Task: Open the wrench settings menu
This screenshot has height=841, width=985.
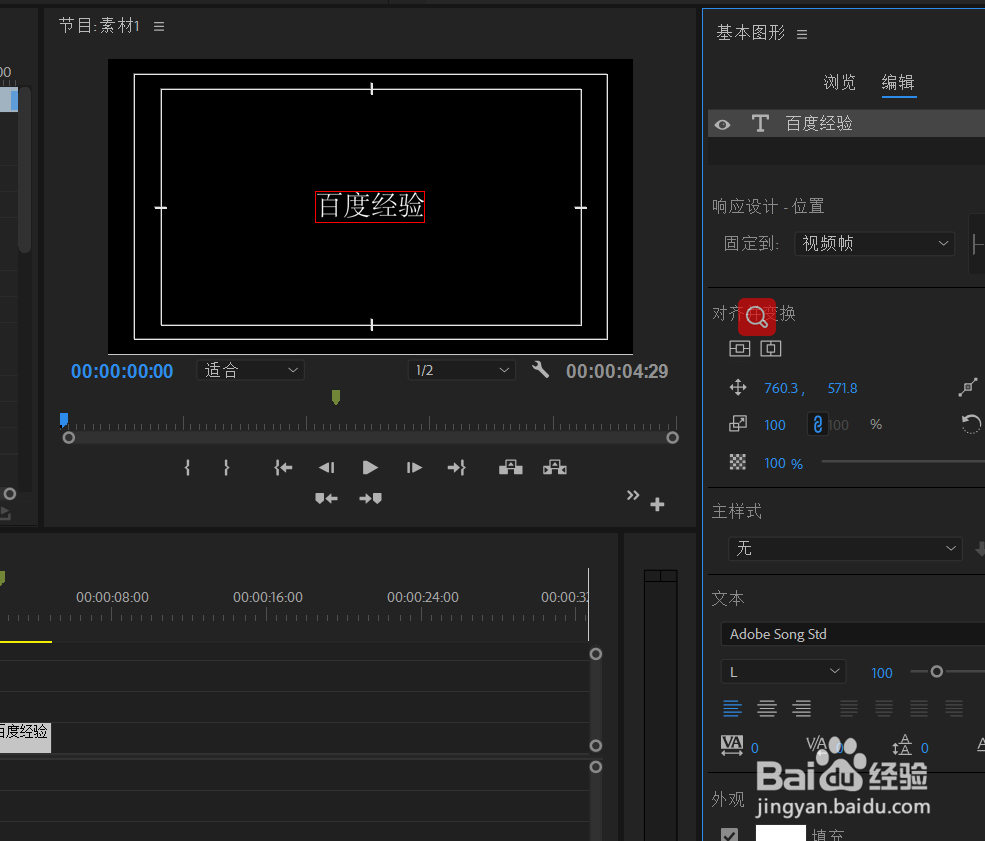Action: pos(540,369)
